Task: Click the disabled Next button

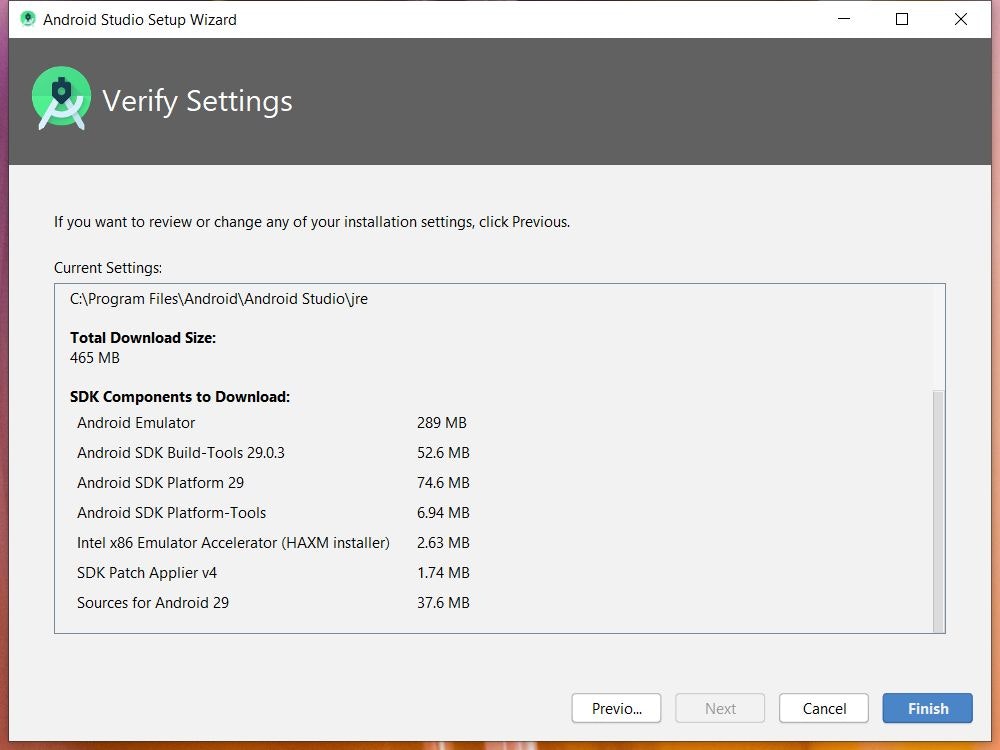Action: 720,708
